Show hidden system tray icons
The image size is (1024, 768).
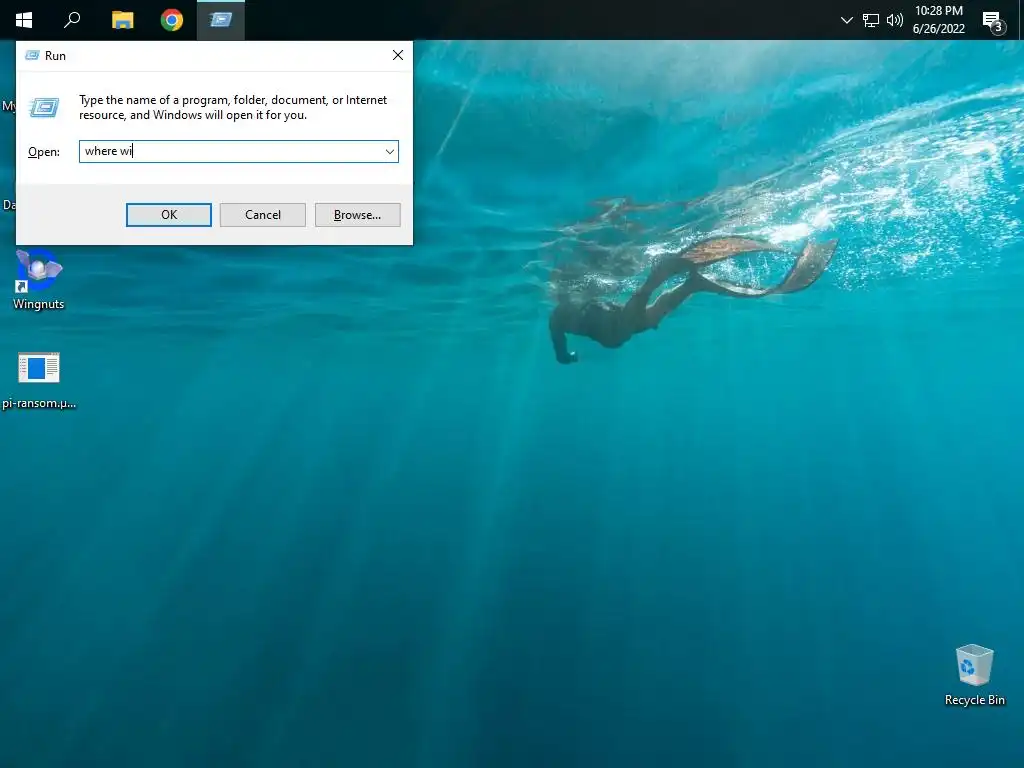point(846,20)
